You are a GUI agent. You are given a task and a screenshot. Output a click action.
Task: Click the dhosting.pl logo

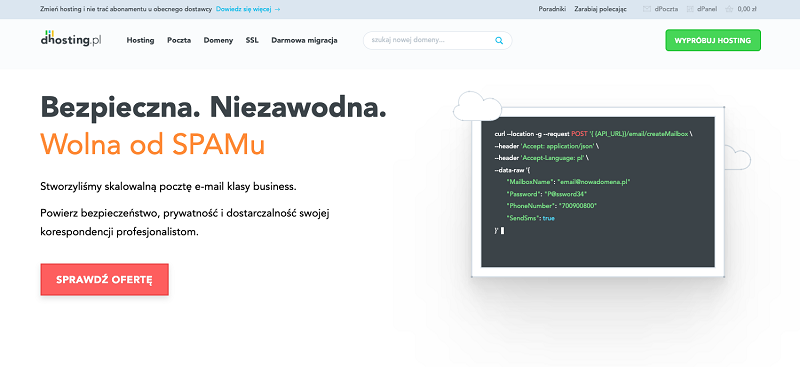click(71, 39)
